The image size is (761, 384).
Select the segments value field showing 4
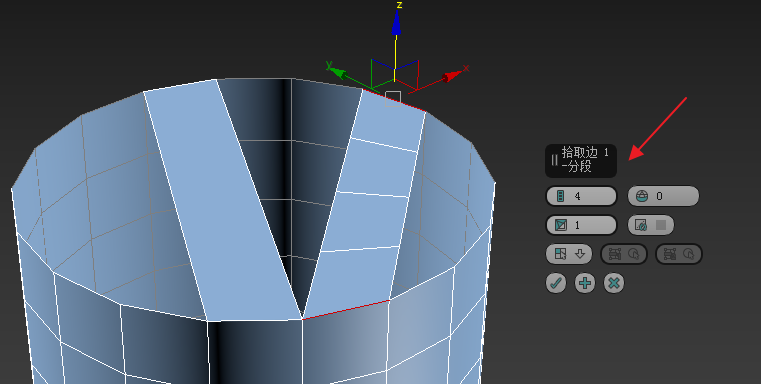point(581,196)
